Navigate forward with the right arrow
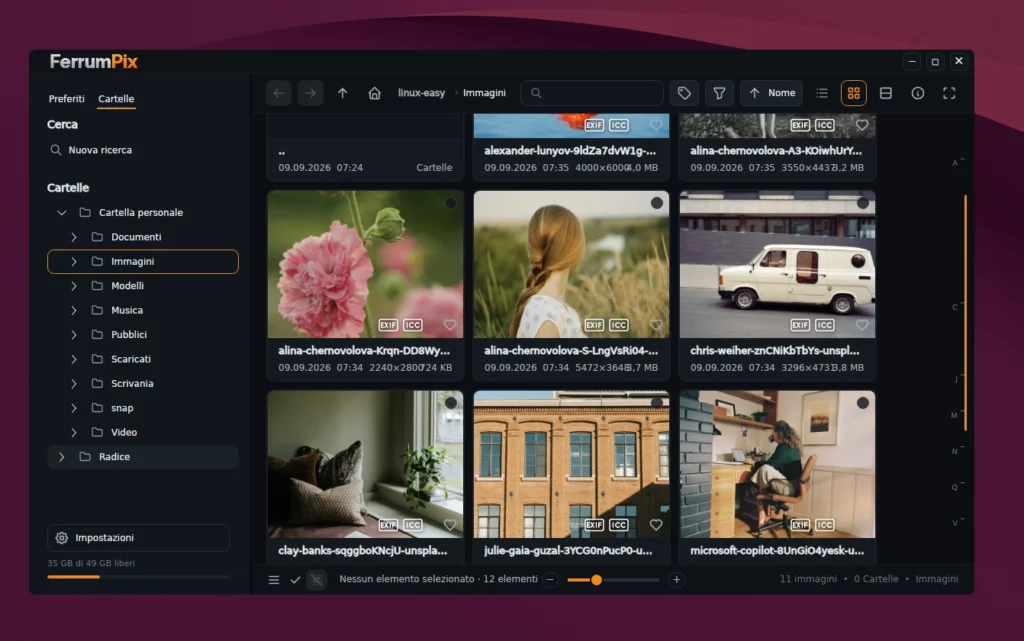The height and width of the screenshot is (641, 1024). pyautogui.click(x=310, y=93)
